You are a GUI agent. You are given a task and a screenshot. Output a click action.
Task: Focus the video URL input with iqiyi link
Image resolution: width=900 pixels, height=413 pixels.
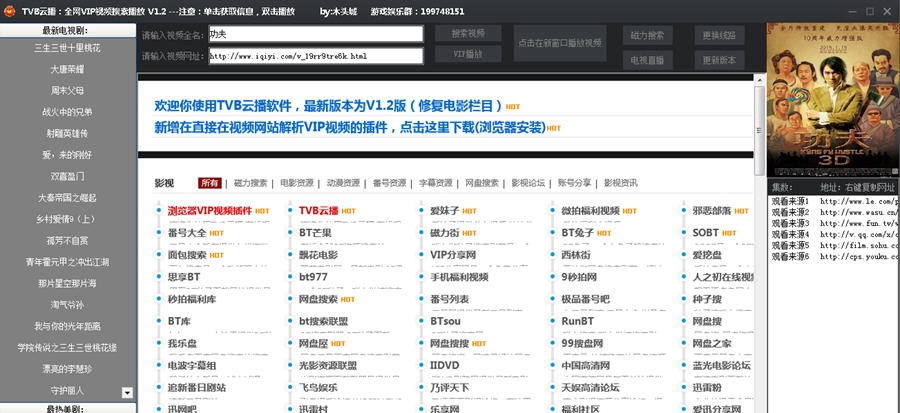tap(316, 56)
